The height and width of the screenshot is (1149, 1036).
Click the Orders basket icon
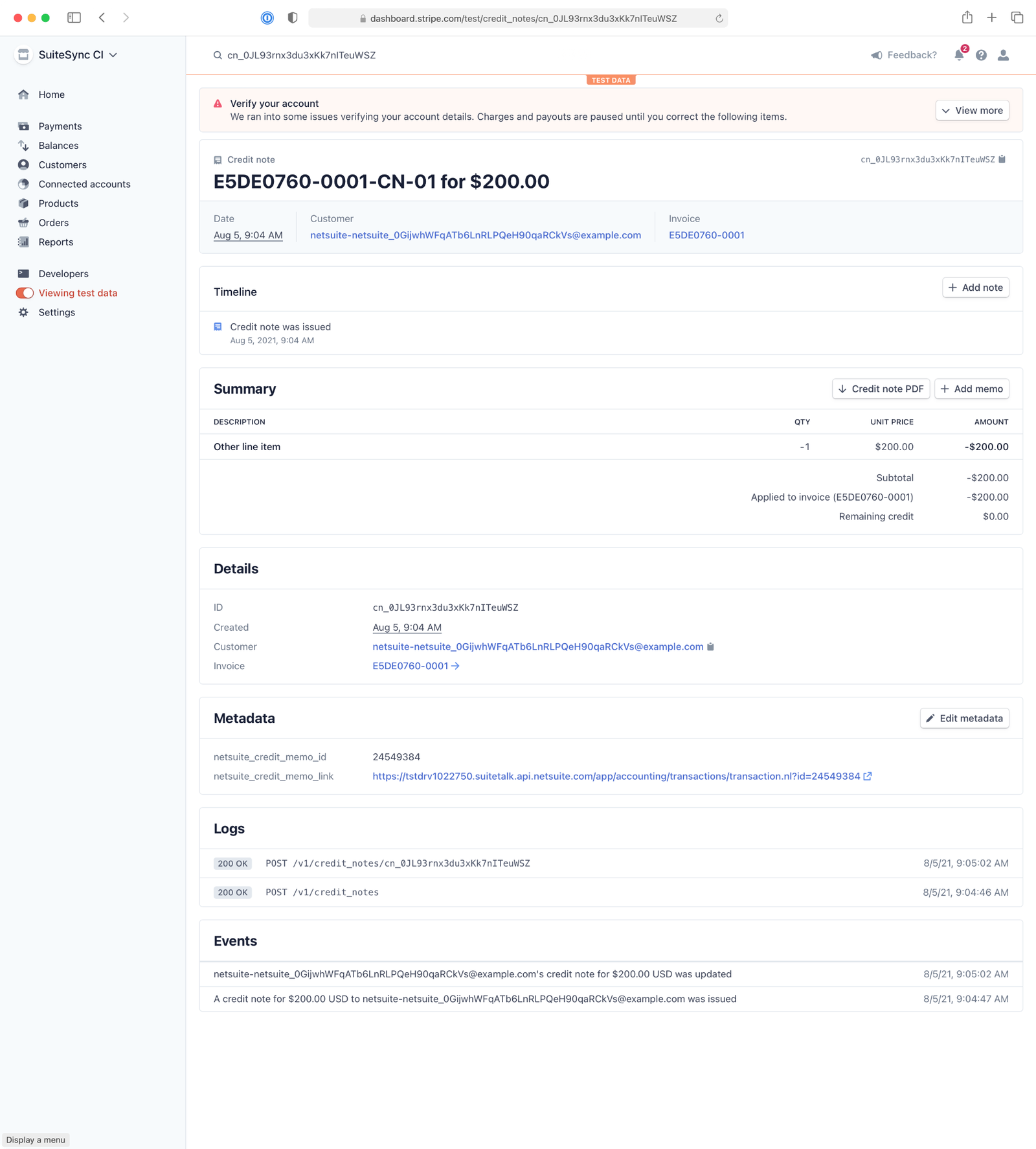23,223
